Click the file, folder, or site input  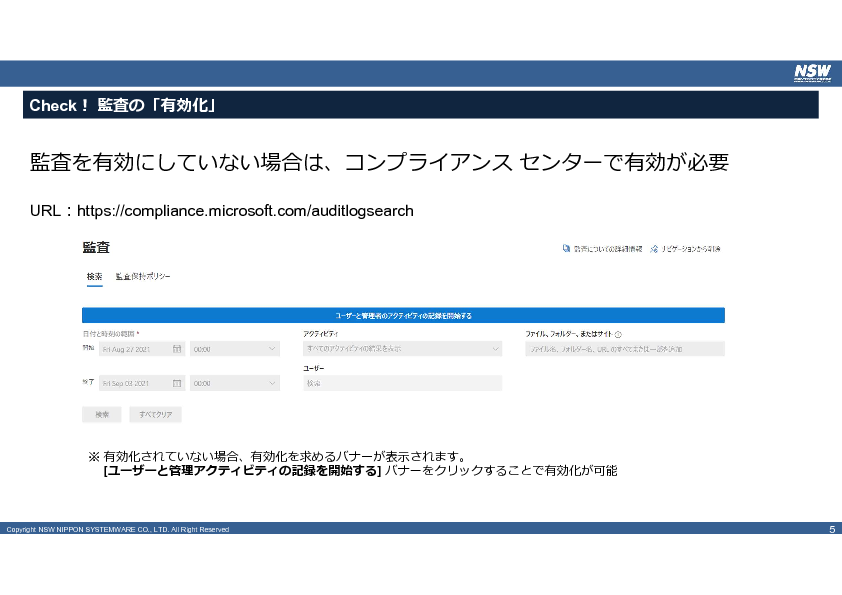coord(624,349)
